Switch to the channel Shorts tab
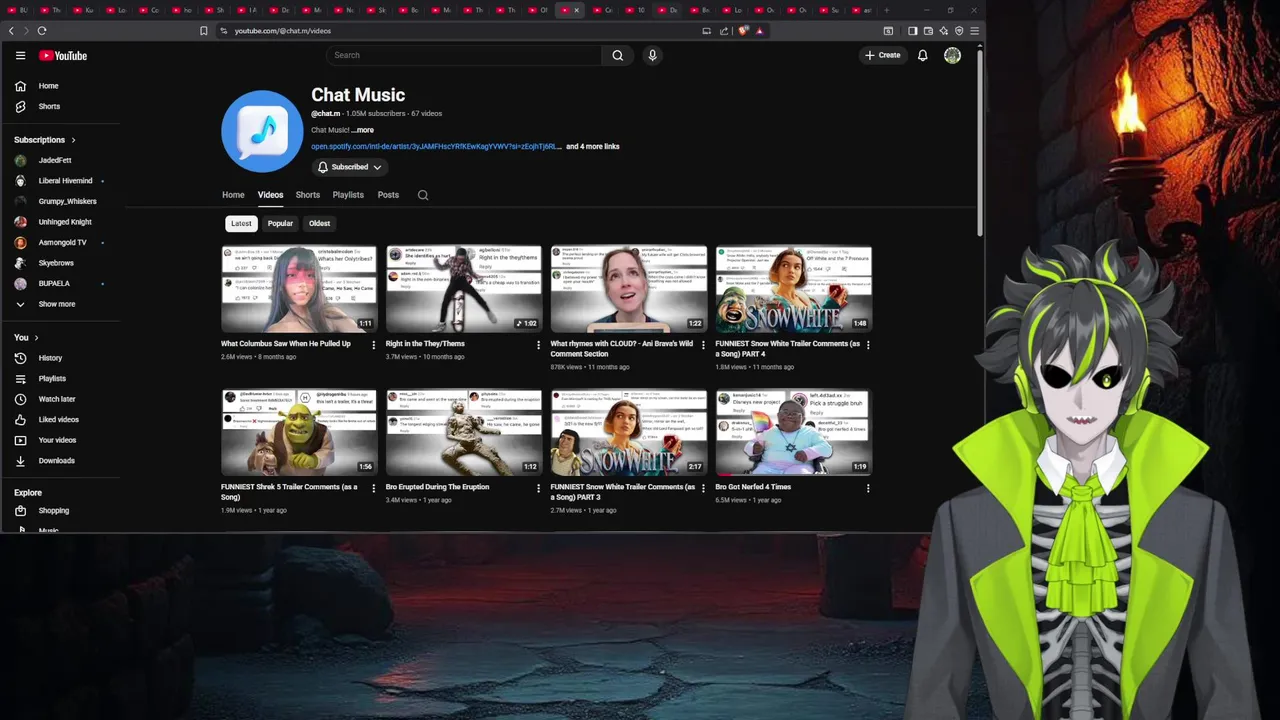The height and width of the screenshot is (720, 1280). (x=307, y=195)
